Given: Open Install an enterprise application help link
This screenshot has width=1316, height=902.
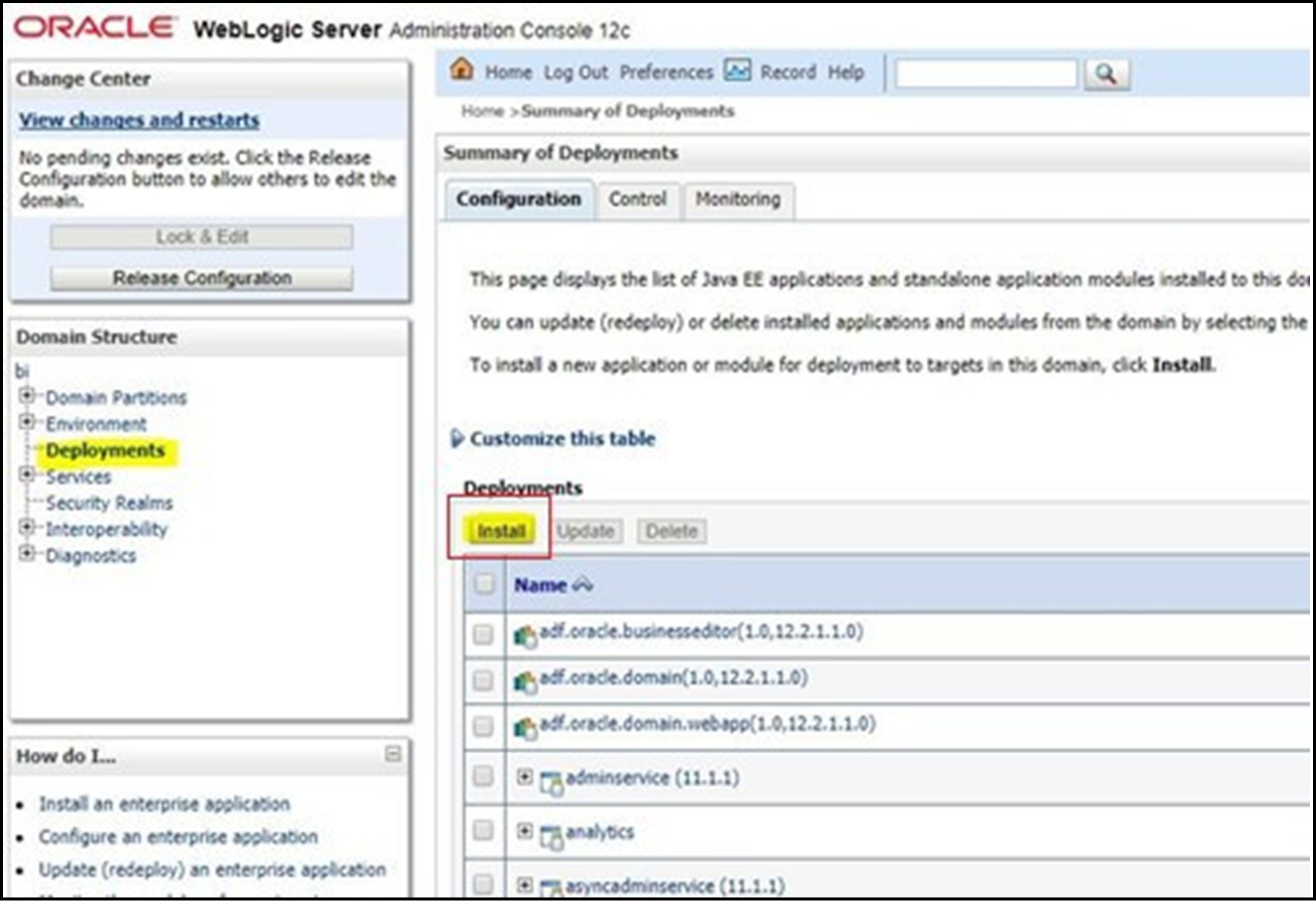Looking at the screenshot, I should tap(164, 804).
